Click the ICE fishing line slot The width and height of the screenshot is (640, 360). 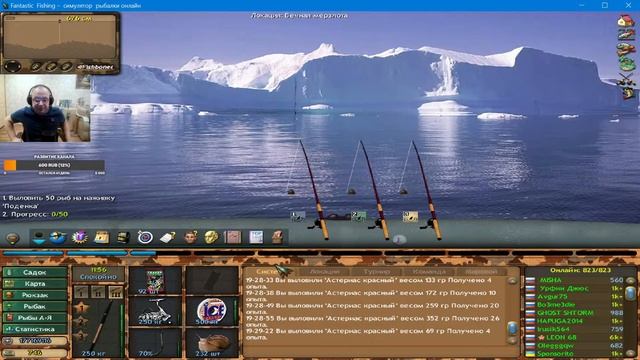(211, 312)
